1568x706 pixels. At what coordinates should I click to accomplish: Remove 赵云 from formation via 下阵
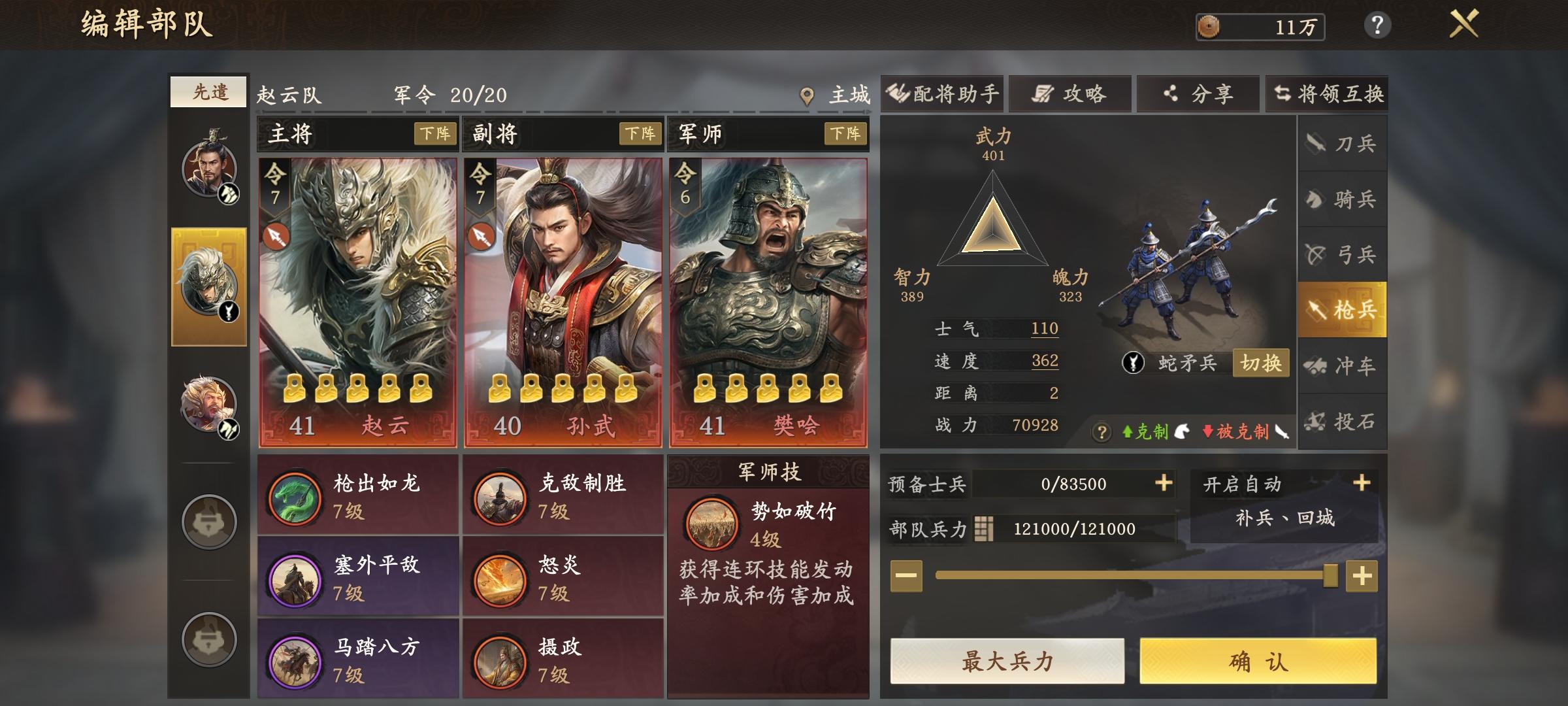435,134
